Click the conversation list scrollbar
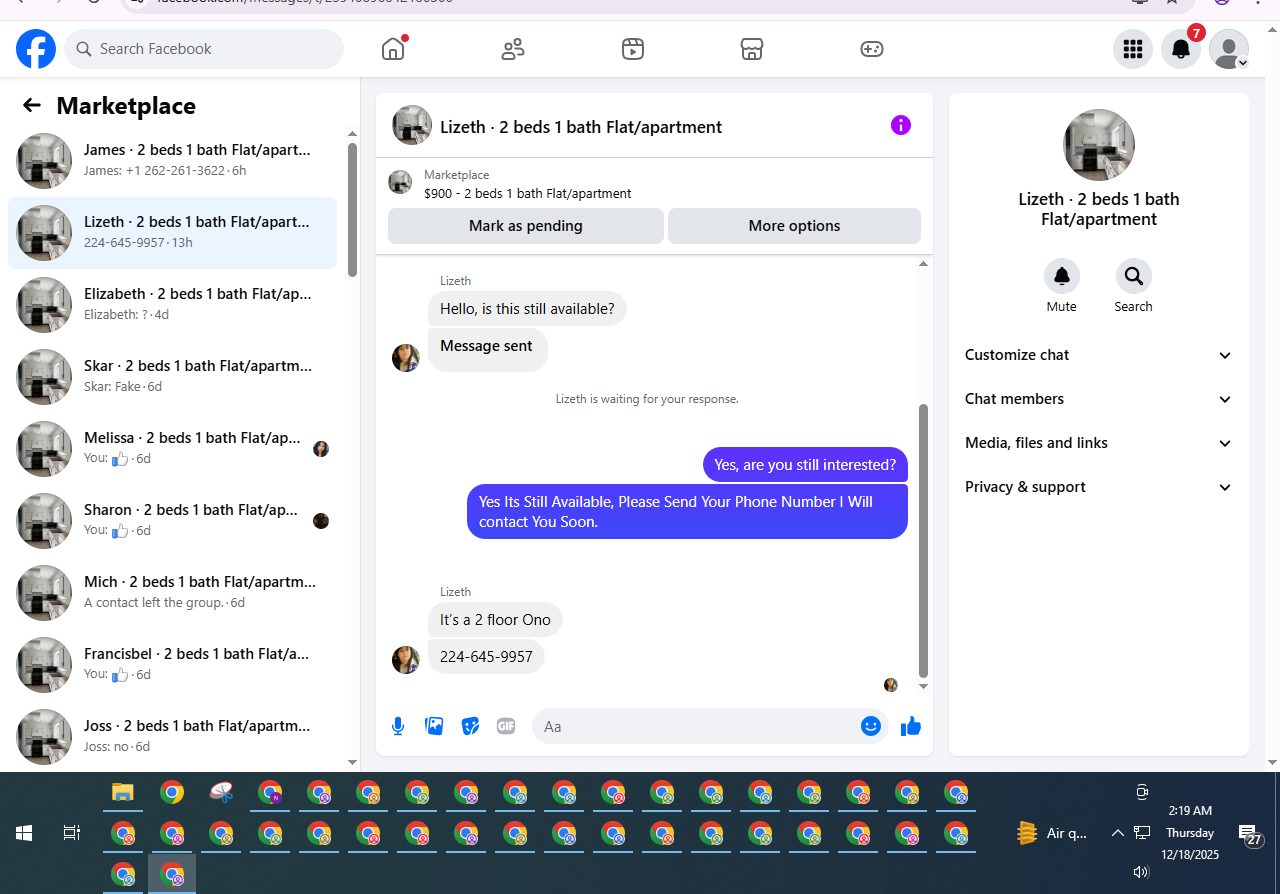 352,210
